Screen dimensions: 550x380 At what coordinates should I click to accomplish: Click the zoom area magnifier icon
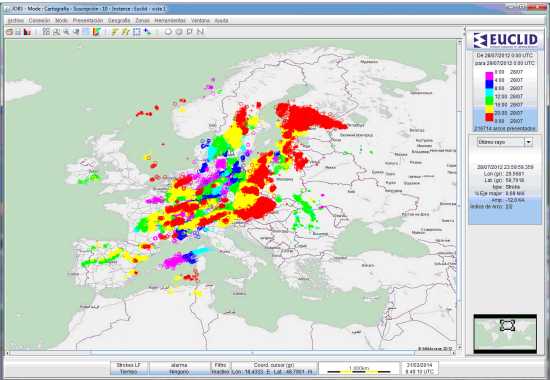click(56, 32)
